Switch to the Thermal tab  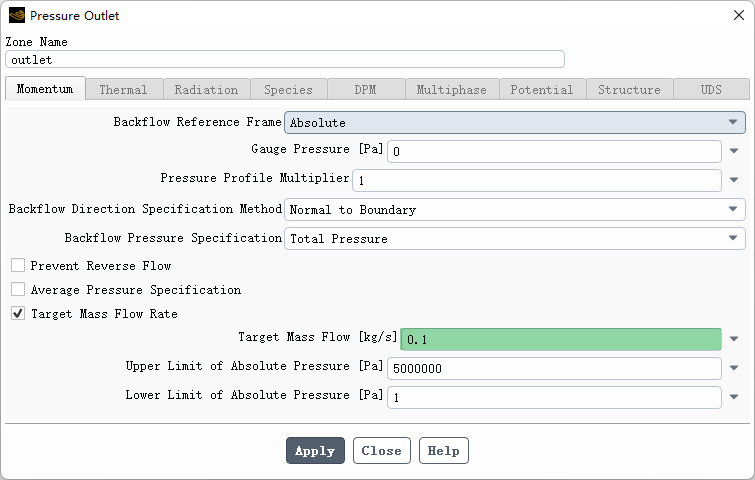tap(123, 90)
